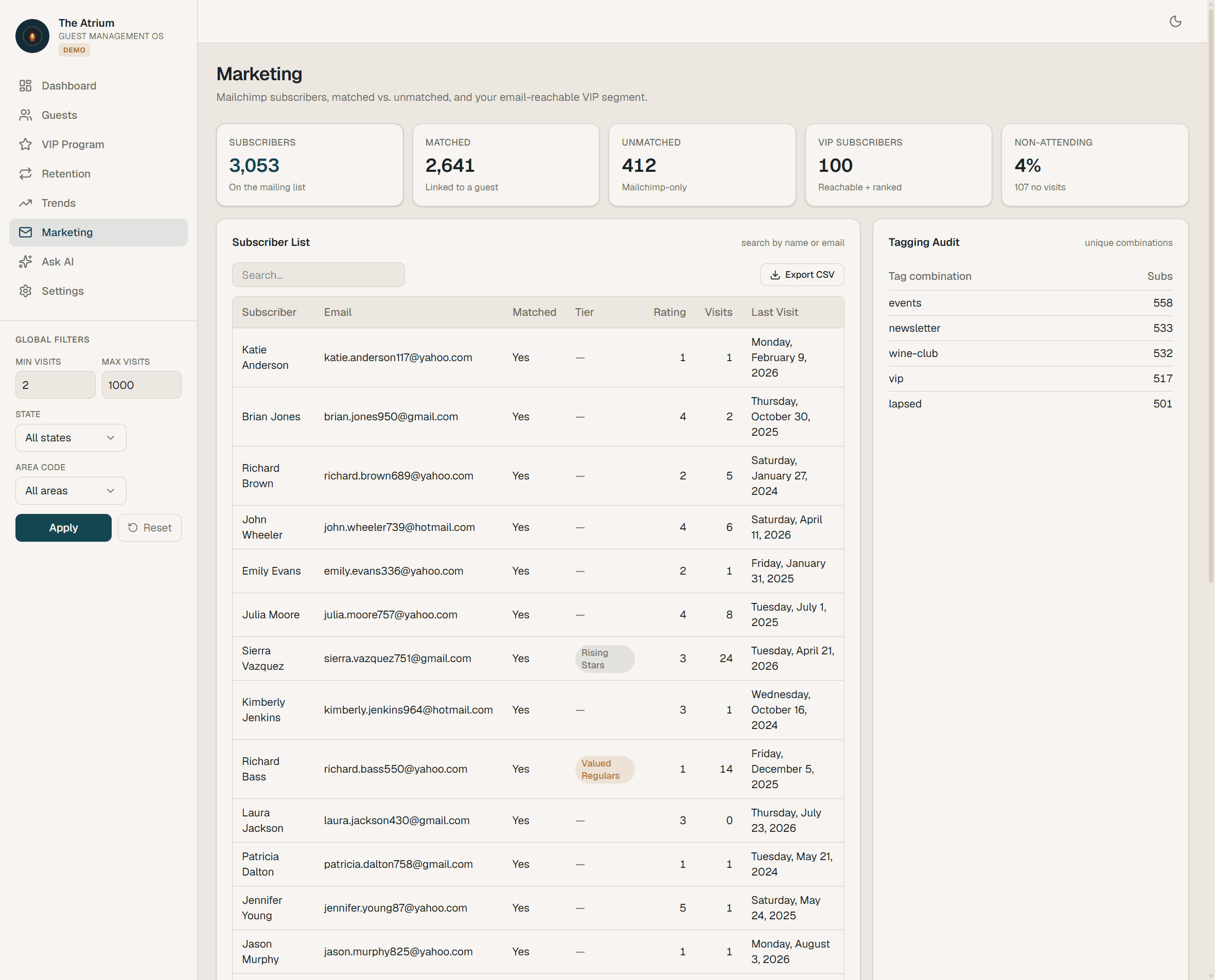Image resolution: width=1215 pixels, height=980 pixels.
Task: Reset the global filters
Action: click(x=150, y=528)
